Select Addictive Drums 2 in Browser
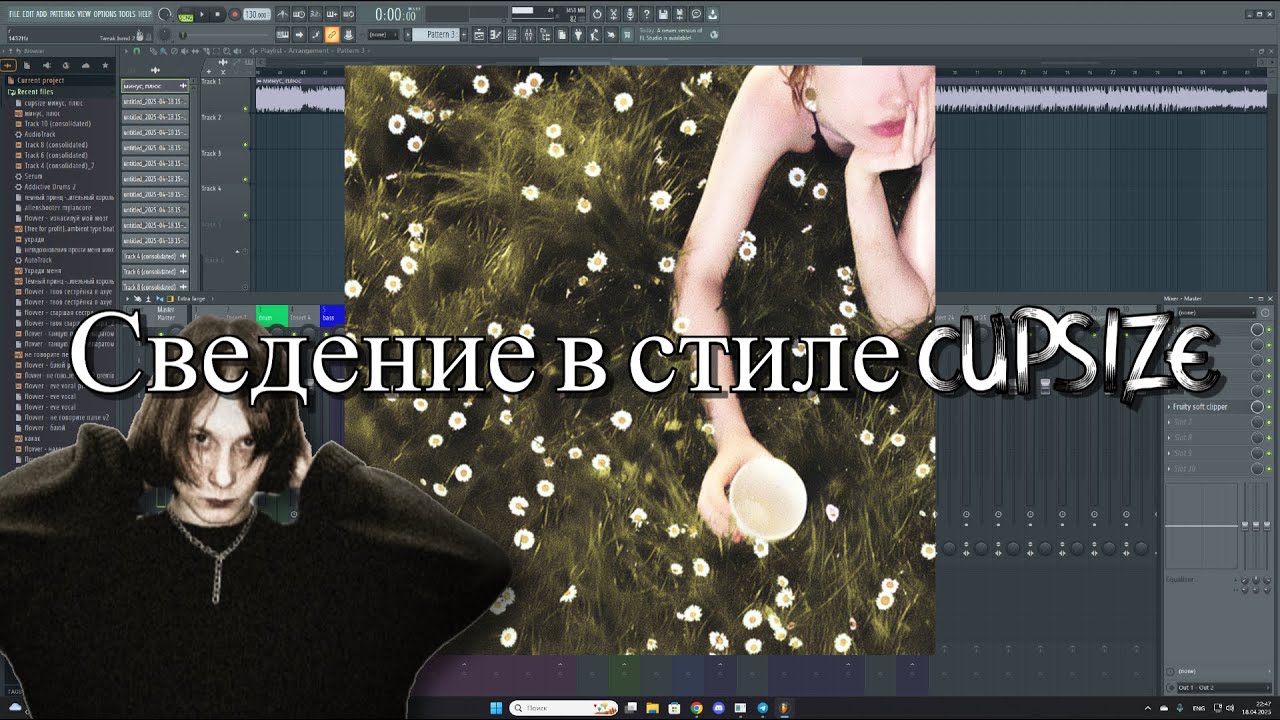Image resolution: width=1280 pixels, height=720 pixels. (x=49, y=187)
